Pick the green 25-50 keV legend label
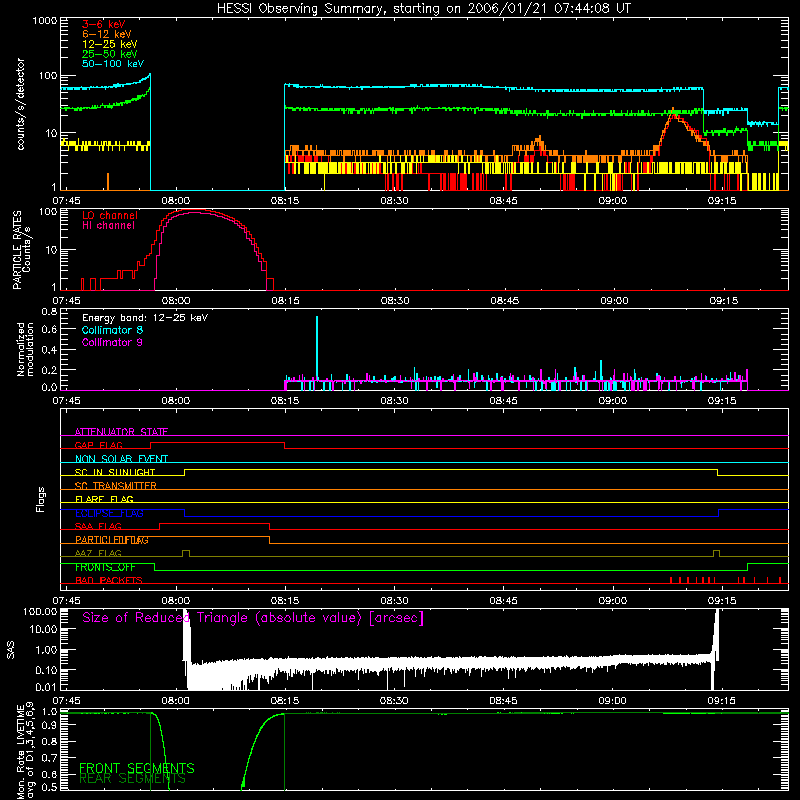 pos(110,54)
